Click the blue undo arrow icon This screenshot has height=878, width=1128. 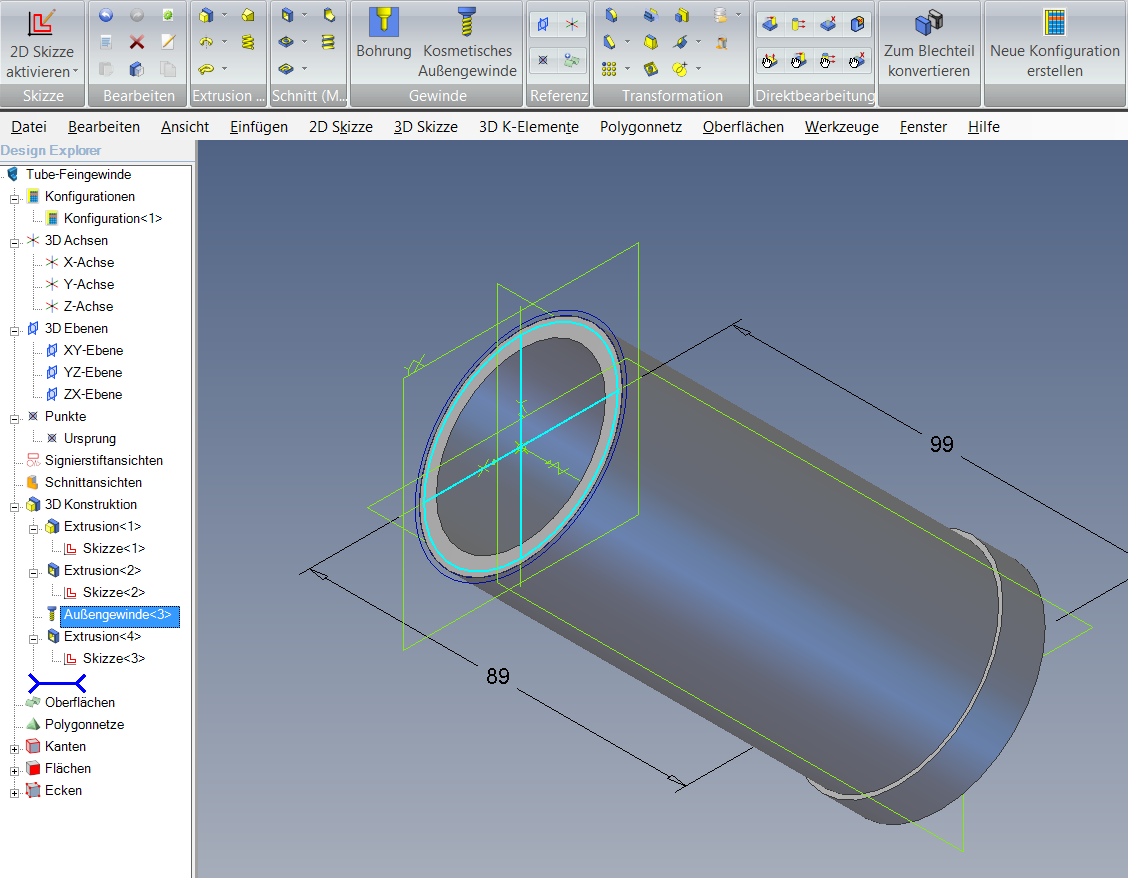106,15
